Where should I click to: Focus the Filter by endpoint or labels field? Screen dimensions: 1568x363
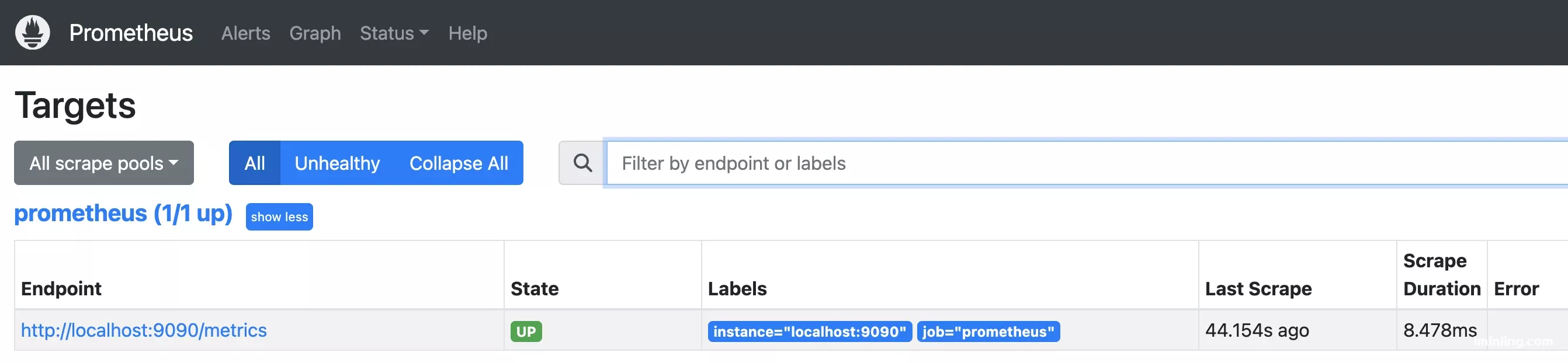1087,163
